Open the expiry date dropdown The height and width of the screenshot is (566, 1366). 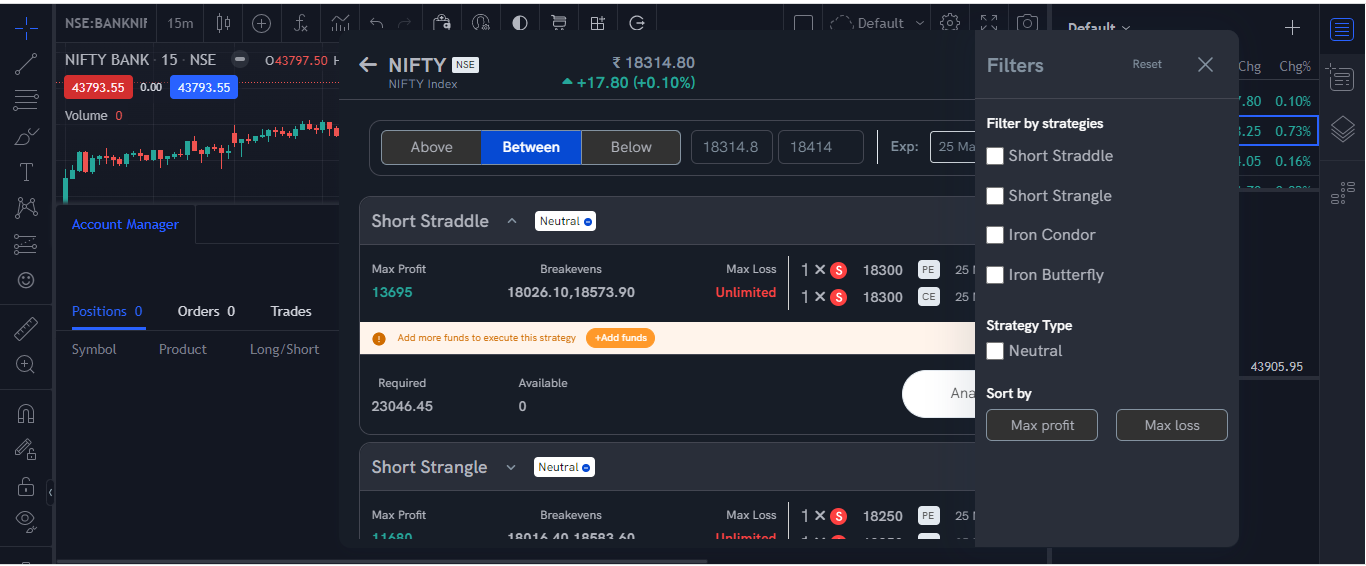953,147
